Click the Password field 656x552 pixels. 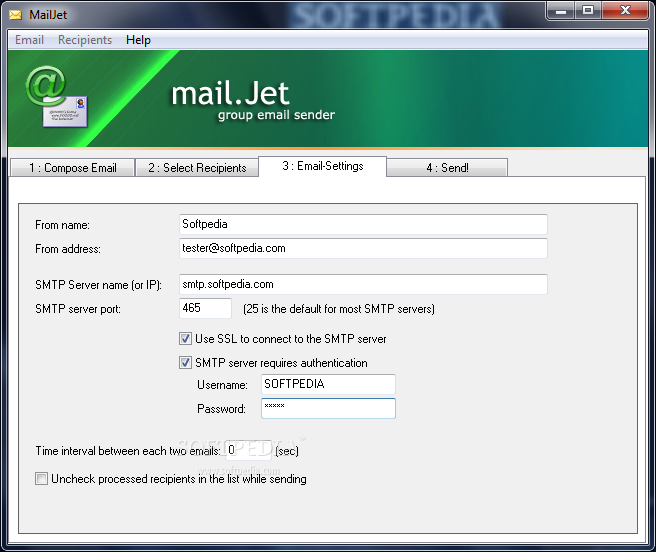328,408
